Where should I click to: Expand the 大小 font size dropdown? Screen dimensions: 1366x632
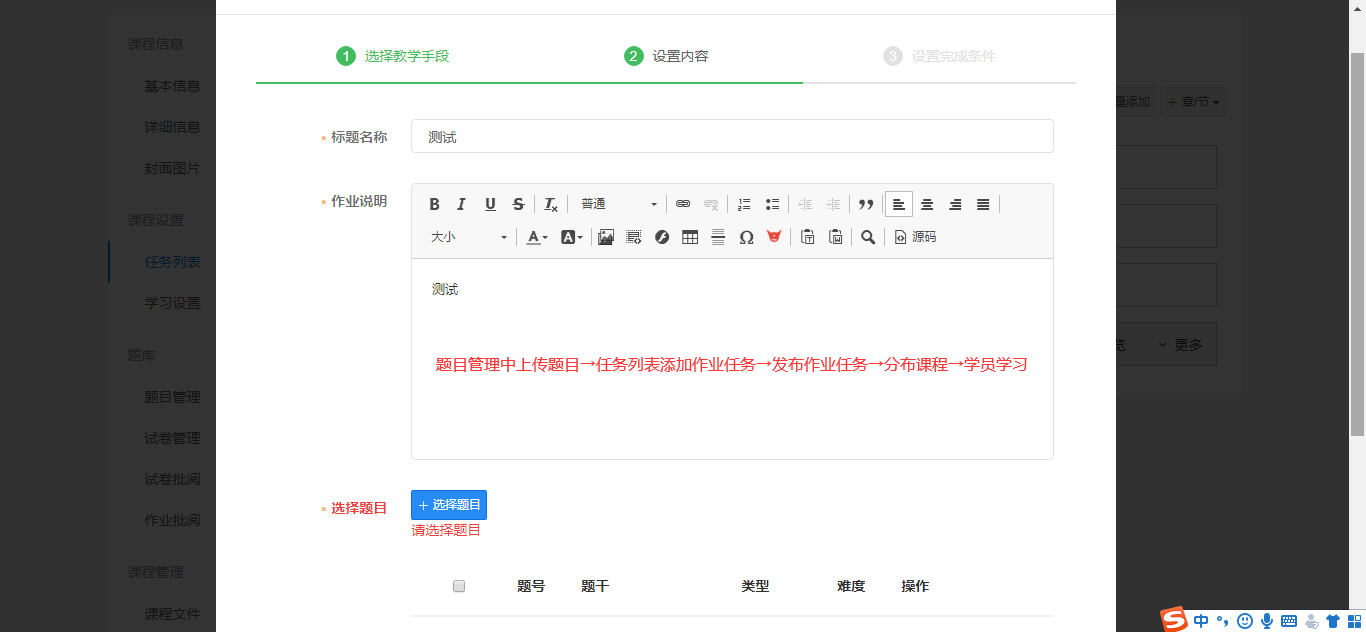[x=469, y=237]
